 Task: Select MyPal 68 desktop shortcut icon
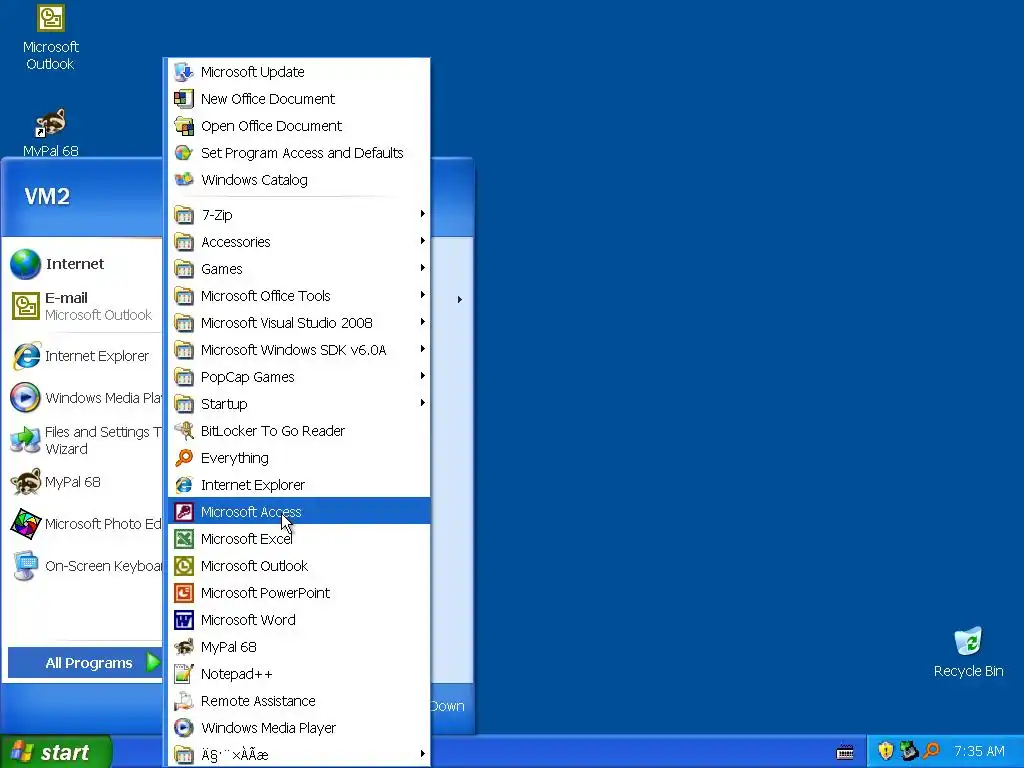[x=50, y=124]
